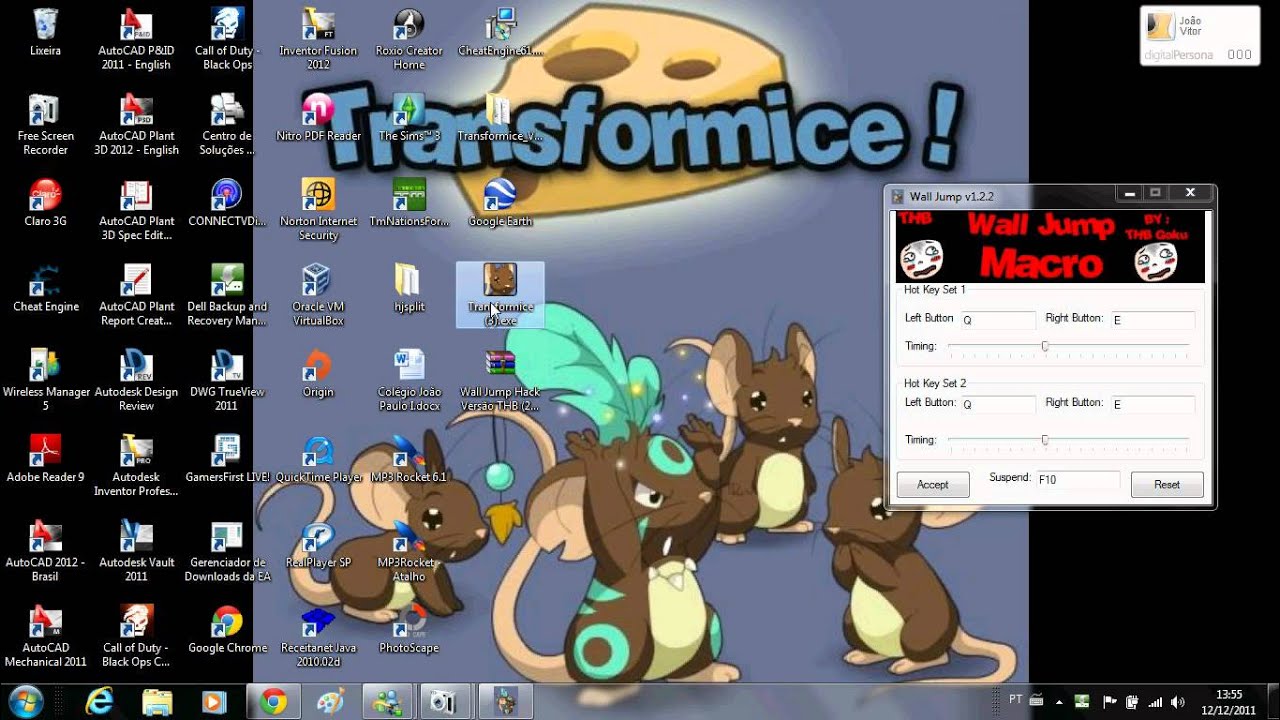Select the QuickTime Player icon
Screen dimensions: 1280x720
(318, 459)
